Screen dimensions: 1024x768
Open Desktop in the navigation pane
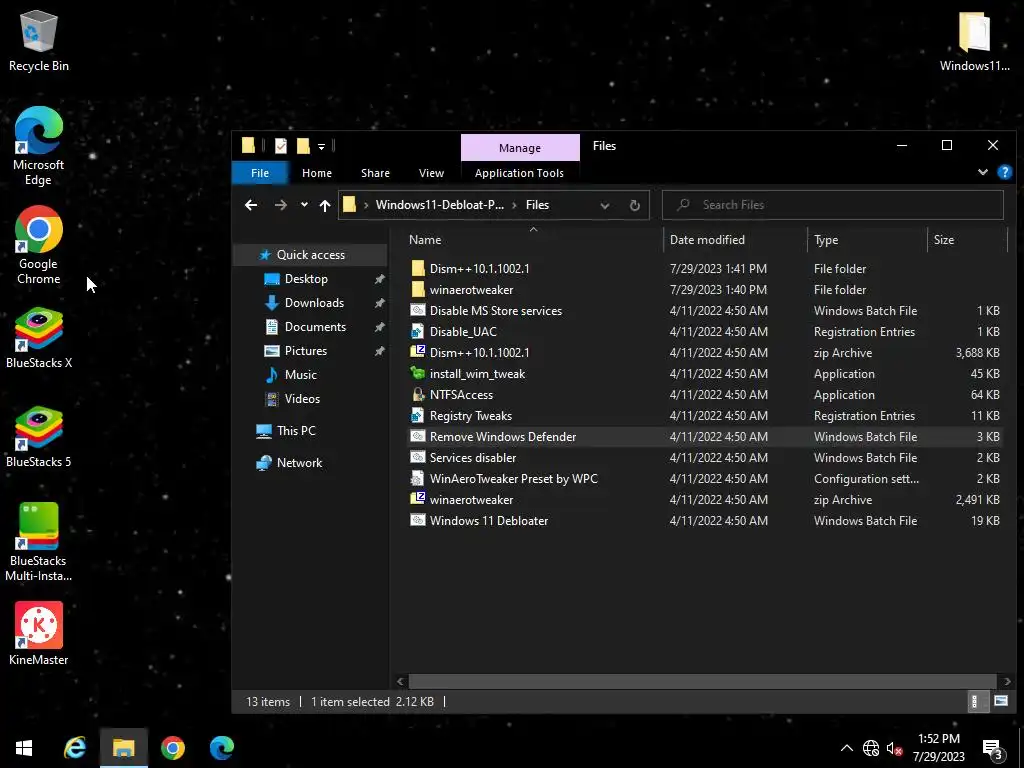306,279
